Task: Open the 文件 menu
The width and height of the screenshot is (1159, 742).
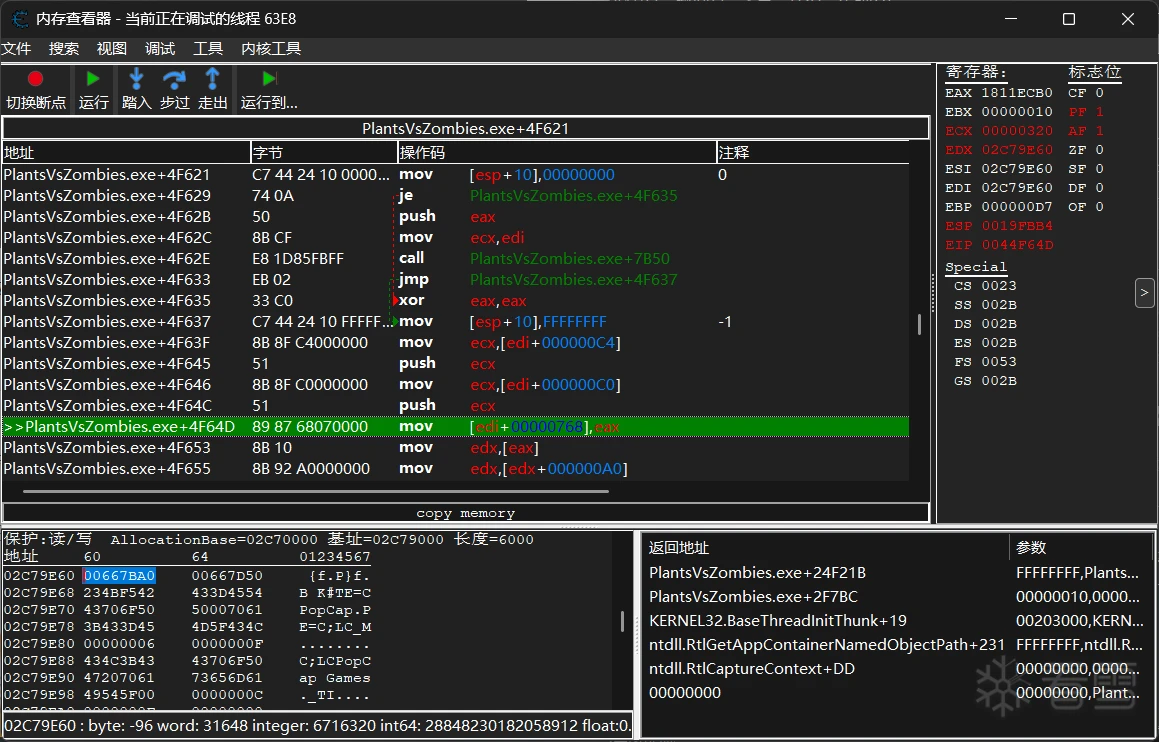Action: (x=16, y=49)
